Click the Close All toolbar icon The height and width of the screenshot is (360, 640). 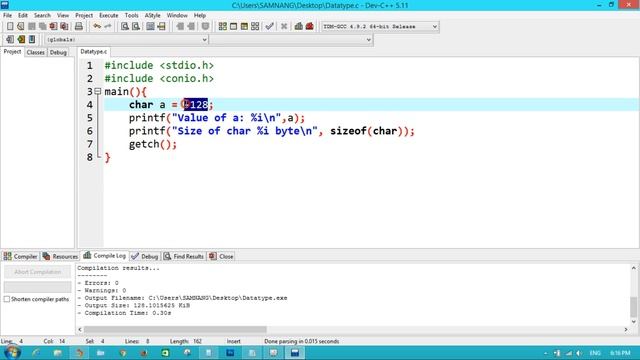[x=64, y=26]
